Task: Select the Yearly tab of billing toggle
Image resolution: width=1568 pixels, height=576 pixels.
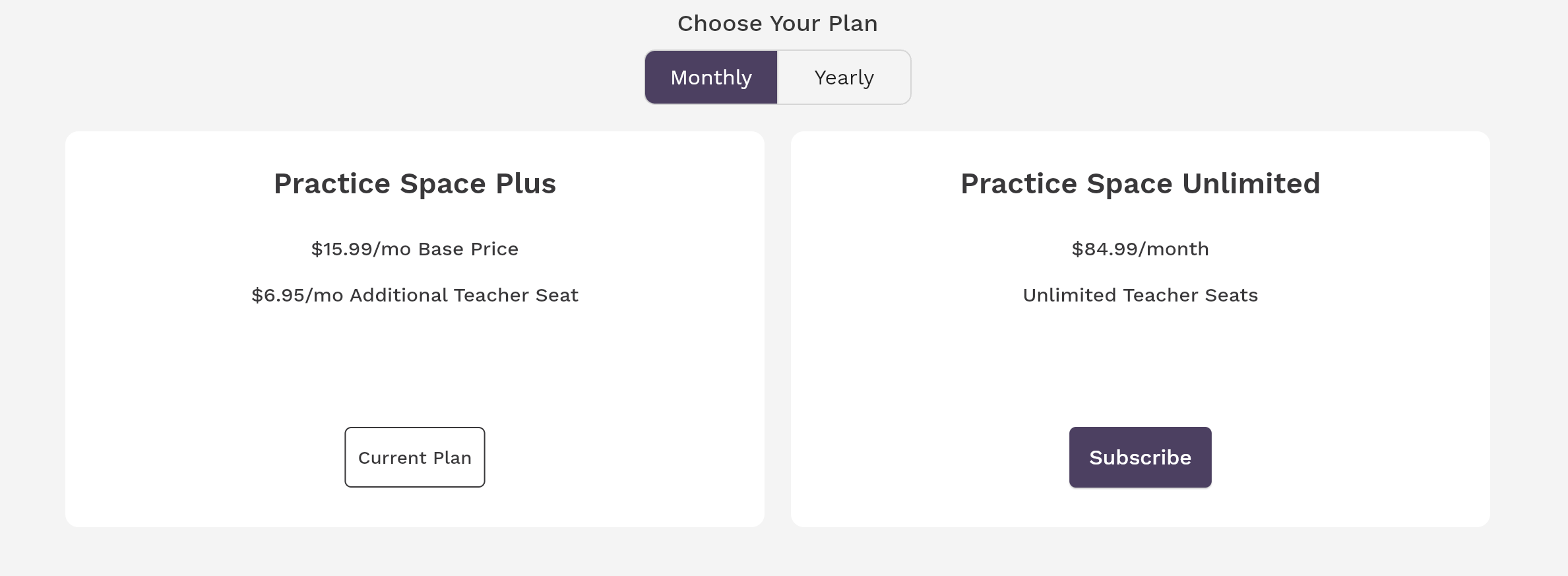Action: 844,77
